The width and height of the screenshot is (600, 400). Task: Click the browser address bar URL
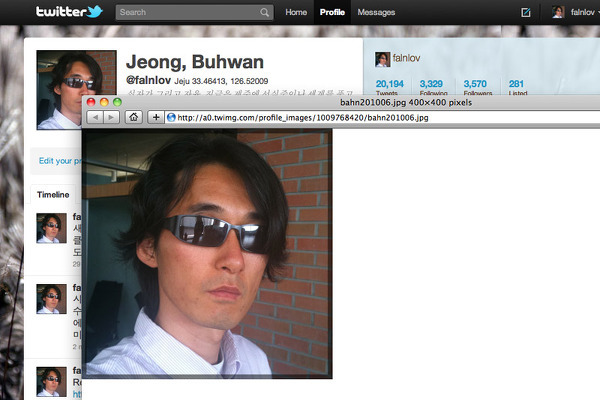coord(303,118)
